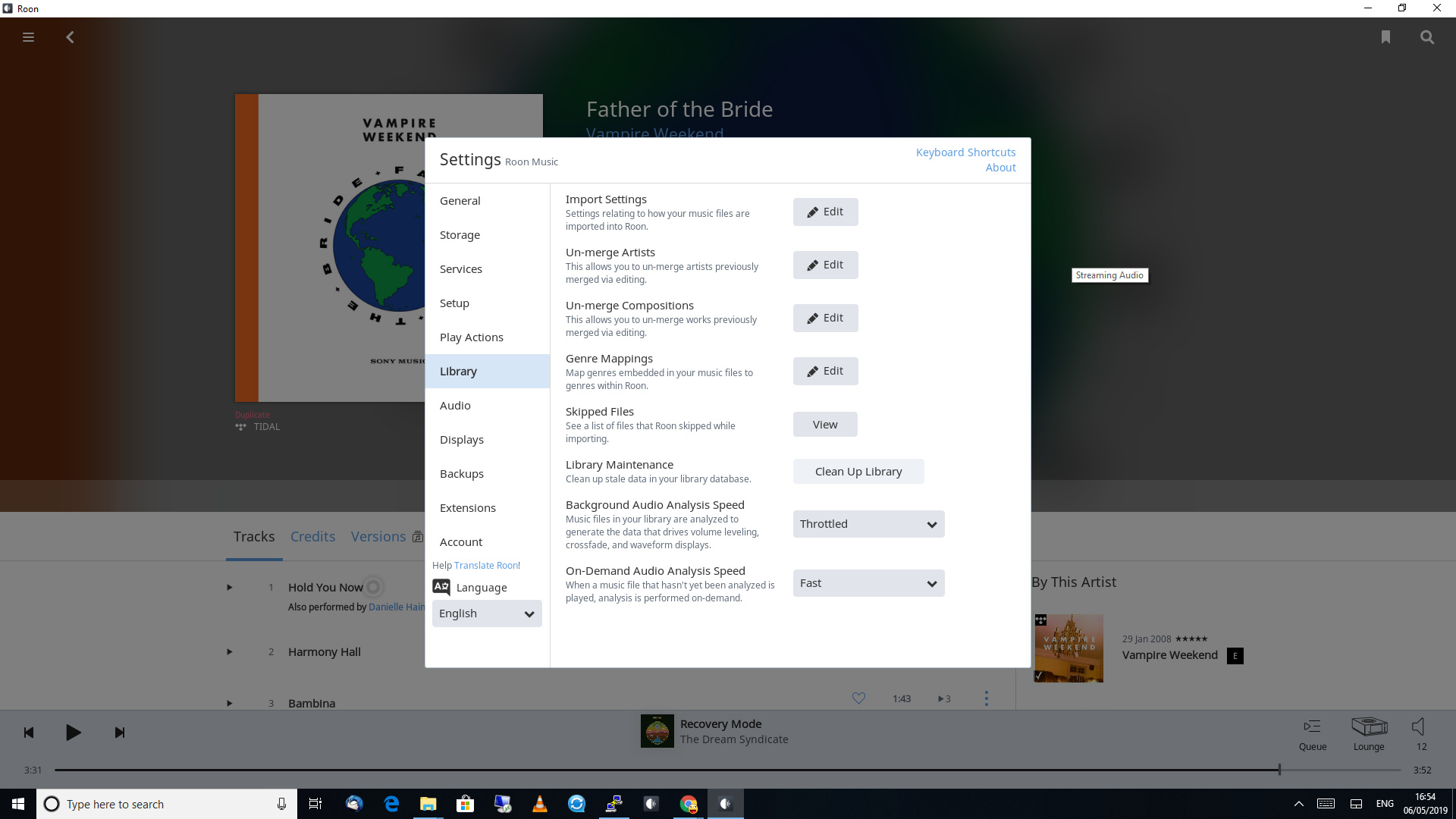Open Backups settings section

pyautogui.click(x=487, y=474)
